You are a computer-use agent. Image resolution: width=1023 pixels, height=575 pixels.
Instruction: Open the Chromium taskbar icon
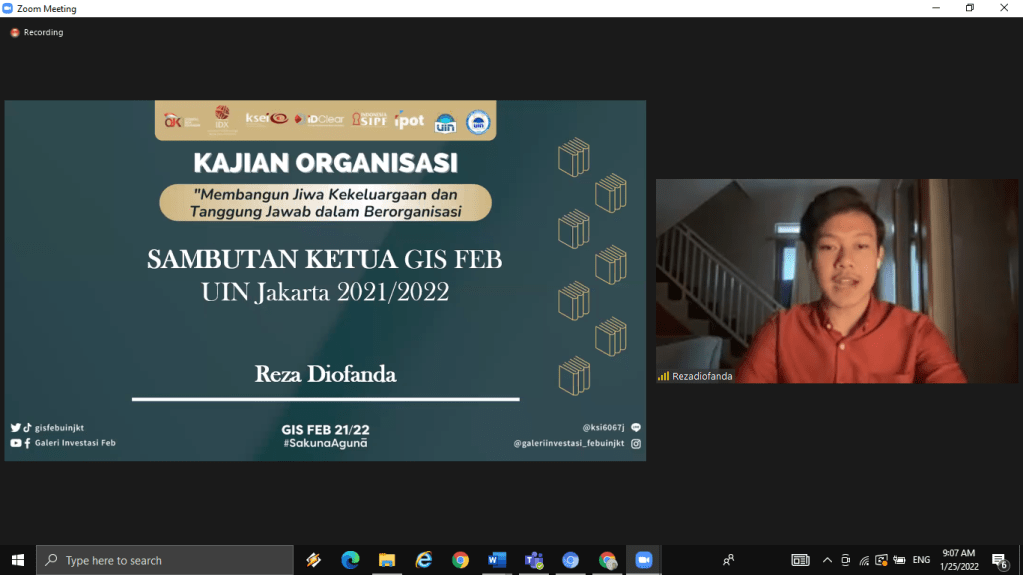pyautogui.click(x=570, y=560)
